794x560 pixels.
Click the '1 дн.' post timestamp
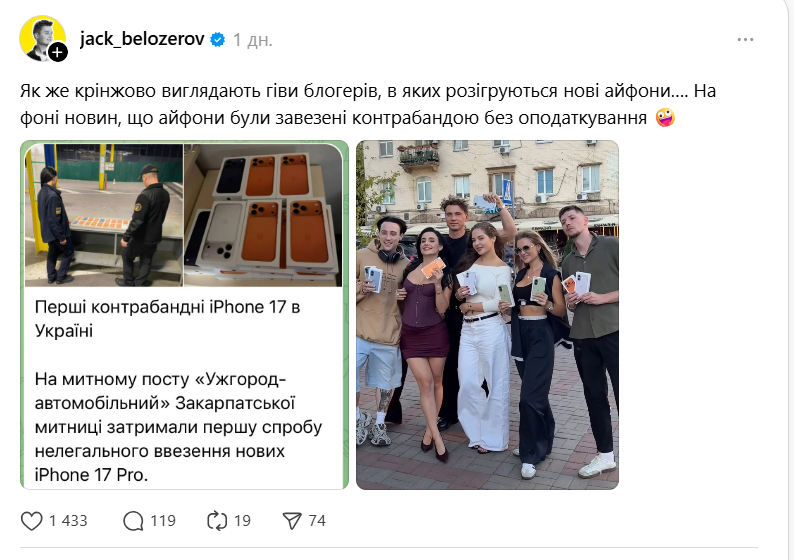tap(252, 39)
